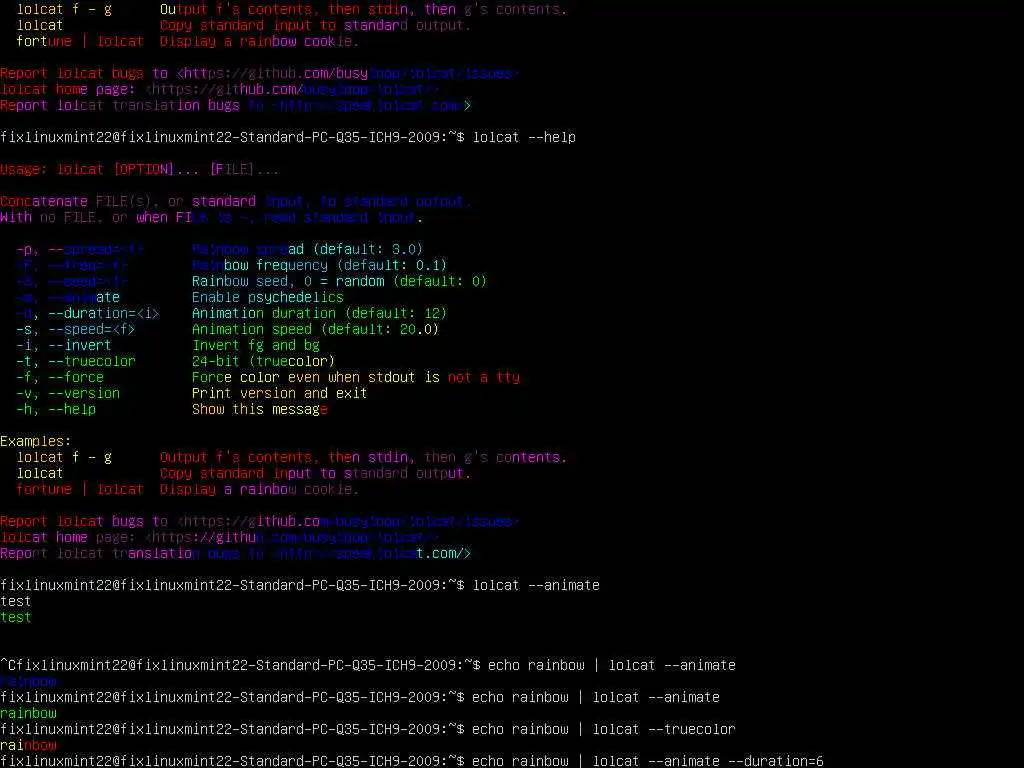Viewport: 1024px width, 768px height.
Task: Select the white "test" input line
Action: pos(16,601)
